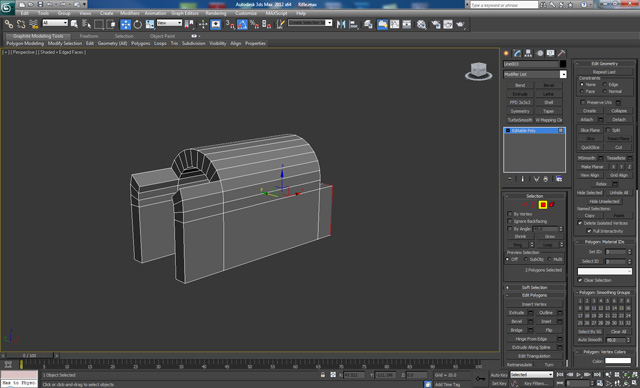
Task: Open the Utilities hammer panel icon
Action: [x=562, y=53]
